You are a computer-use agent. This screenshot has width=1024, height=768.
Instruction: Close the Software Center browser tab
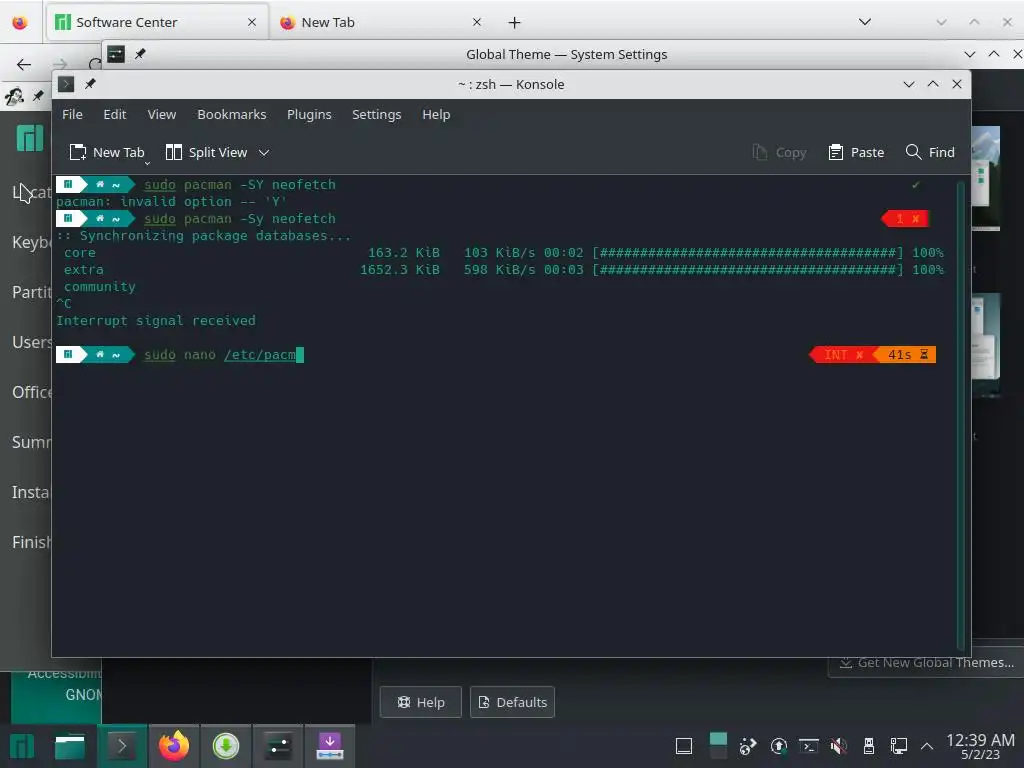[x=252, y=22]
